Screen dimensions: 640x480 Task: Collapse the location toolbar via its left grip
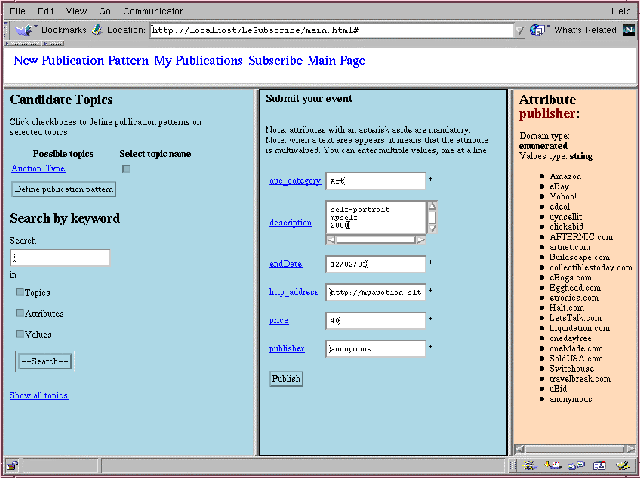[6, 30]
